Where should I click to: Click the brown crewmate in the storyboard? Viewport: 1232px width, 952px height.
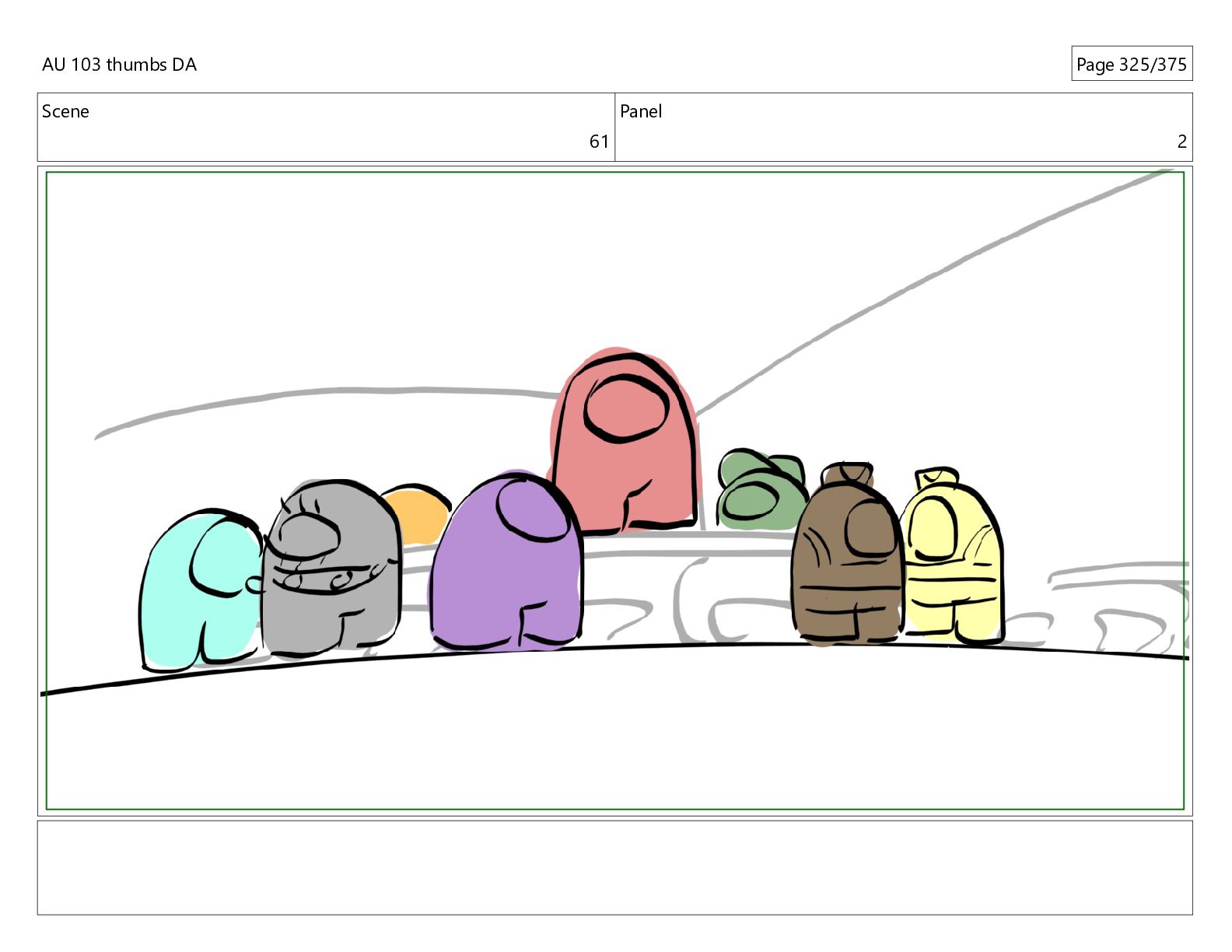(847, 554)
